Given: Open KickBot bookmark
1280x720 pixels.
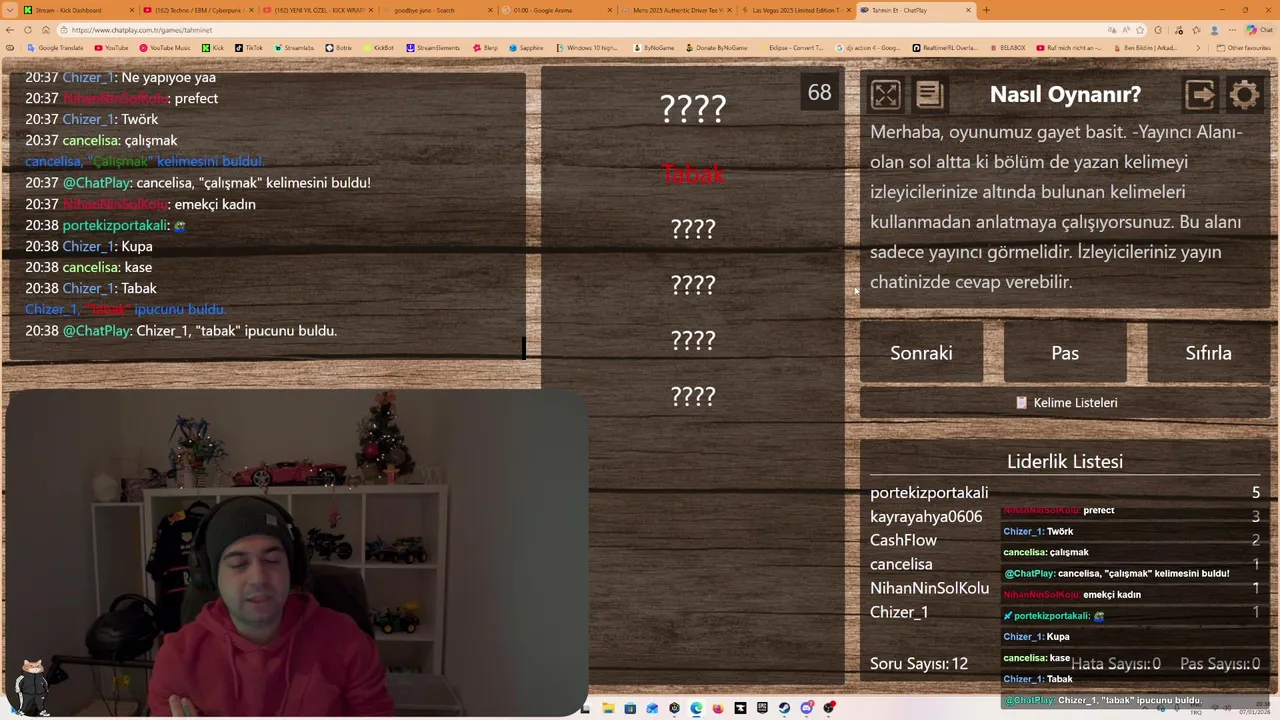Looking at the screenshot, I should [379, 48].
